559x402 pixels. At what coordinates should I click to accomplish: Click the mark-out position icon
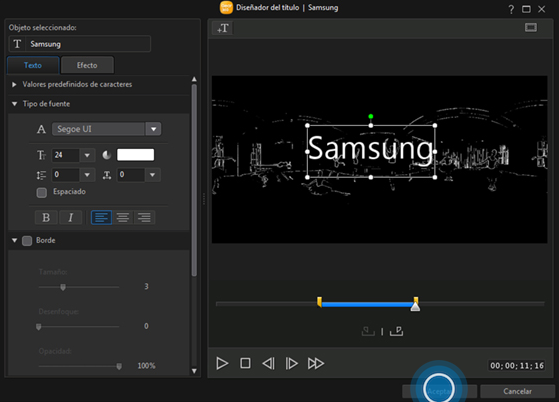tap(396, 331)
